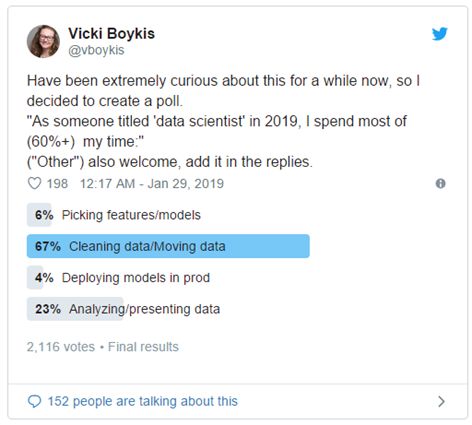Click the 2,116 votes final results text
Screen dimensions: 472x425
[x=103, y=347]
